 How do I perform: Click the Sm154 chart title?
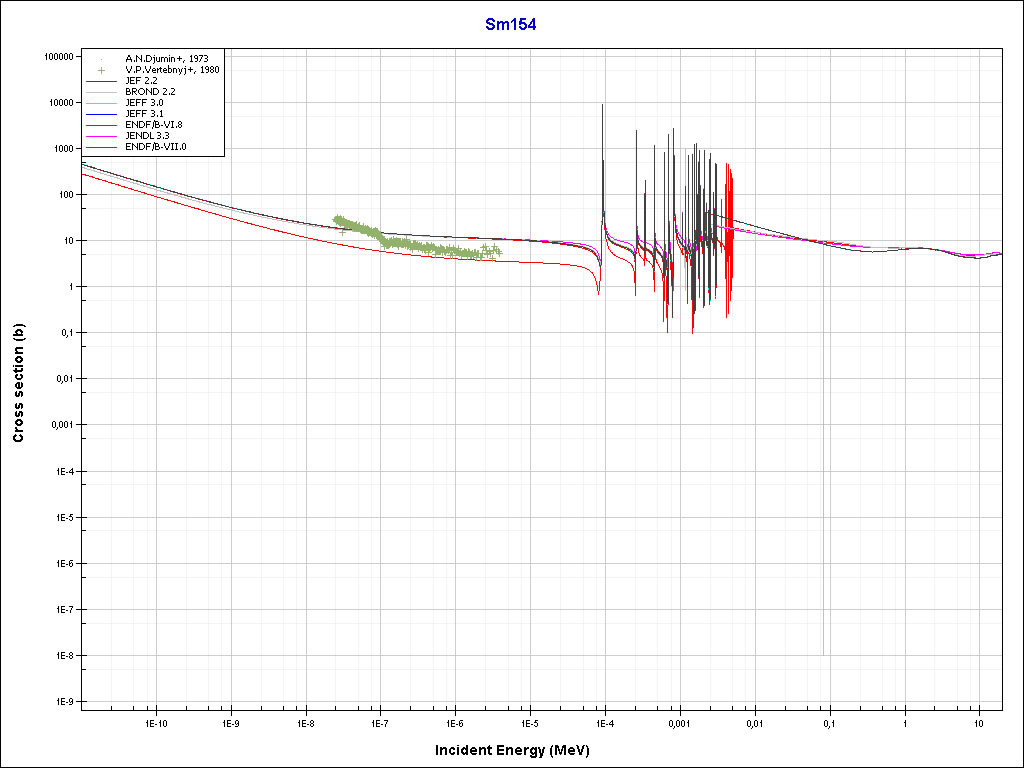[511, 25]
